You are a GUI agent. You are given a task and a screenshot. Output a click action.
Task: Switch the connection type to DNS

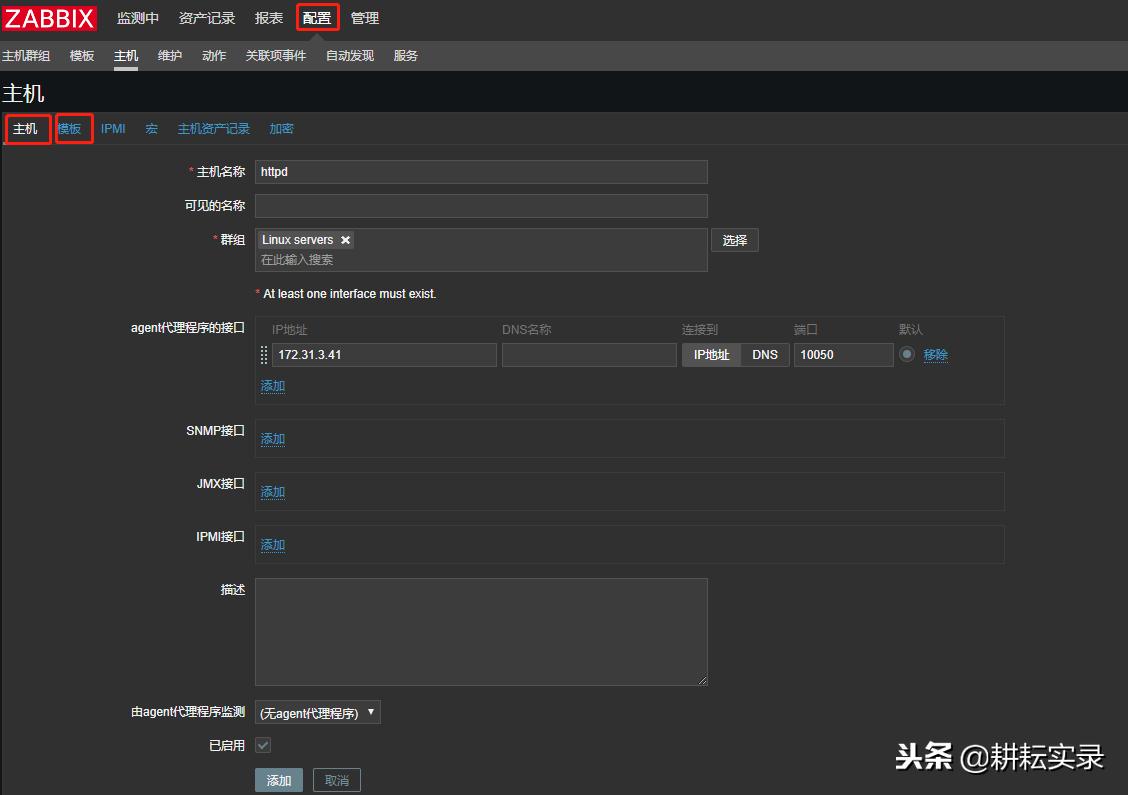coord(764,354)
